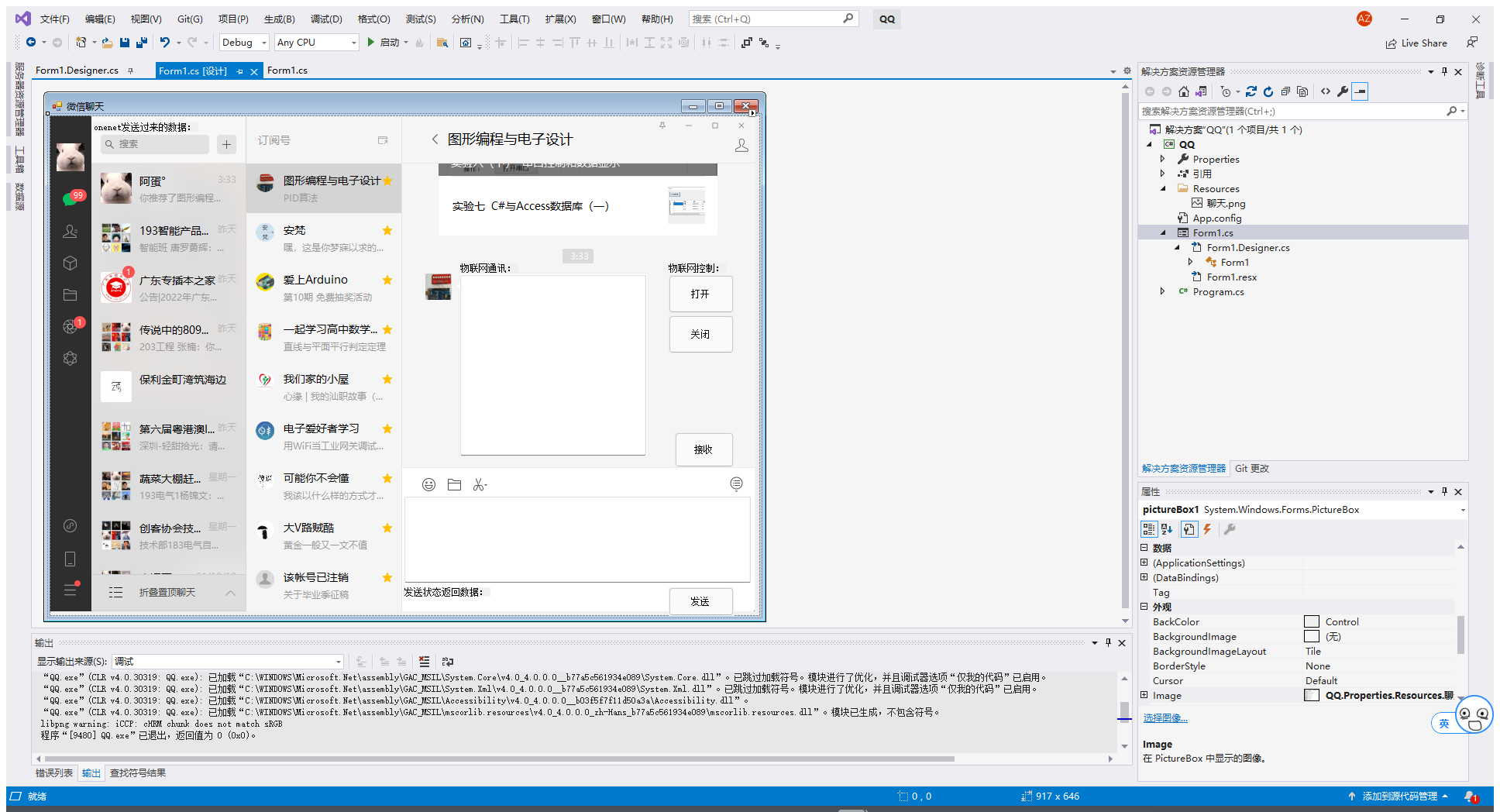Show property pages in Properties panel
This screenshot has width=1500, height=812.
[x=1230, y=529]
